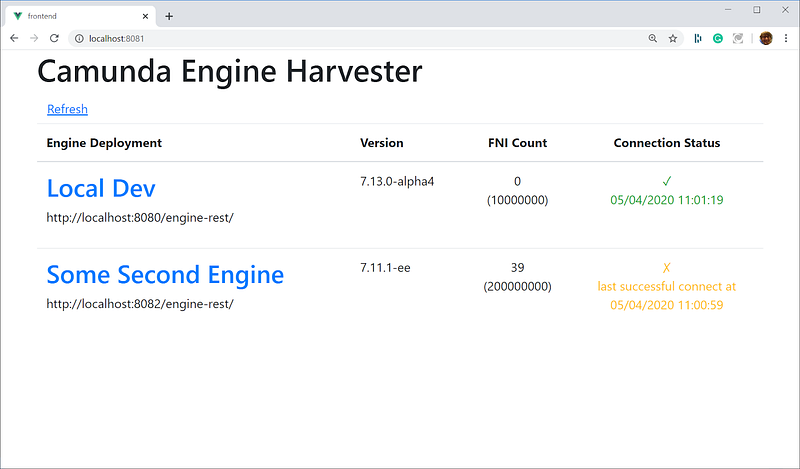800x469 pixels.
Task: Close the frontend tab
Action: coord(145,16)
